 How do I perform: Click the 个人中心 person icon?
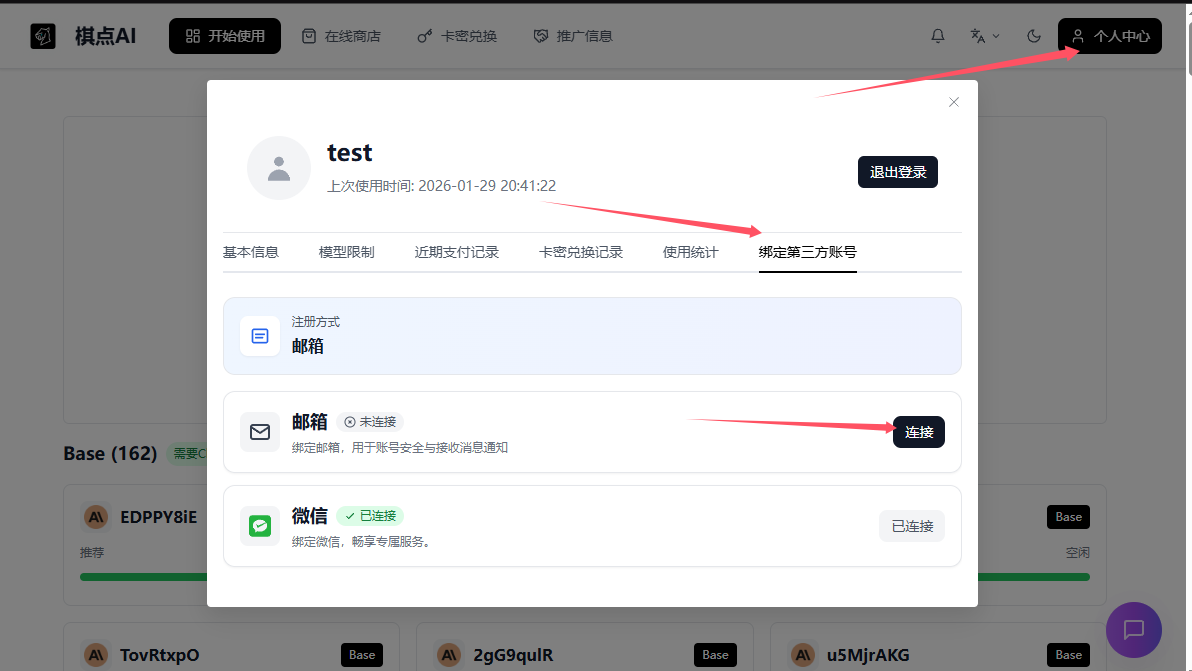pos(1077,35)
